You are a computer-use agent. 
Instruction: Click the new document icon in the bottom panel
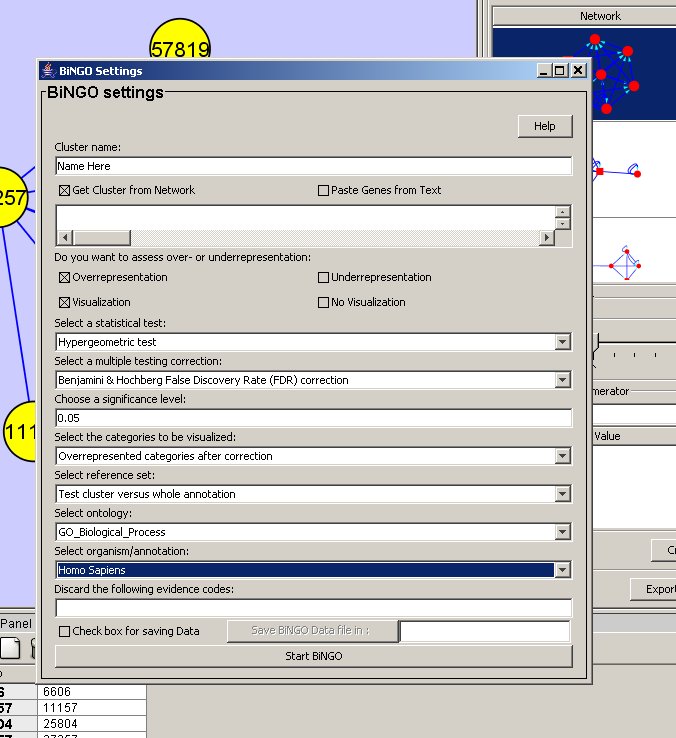tap(10, 649)
